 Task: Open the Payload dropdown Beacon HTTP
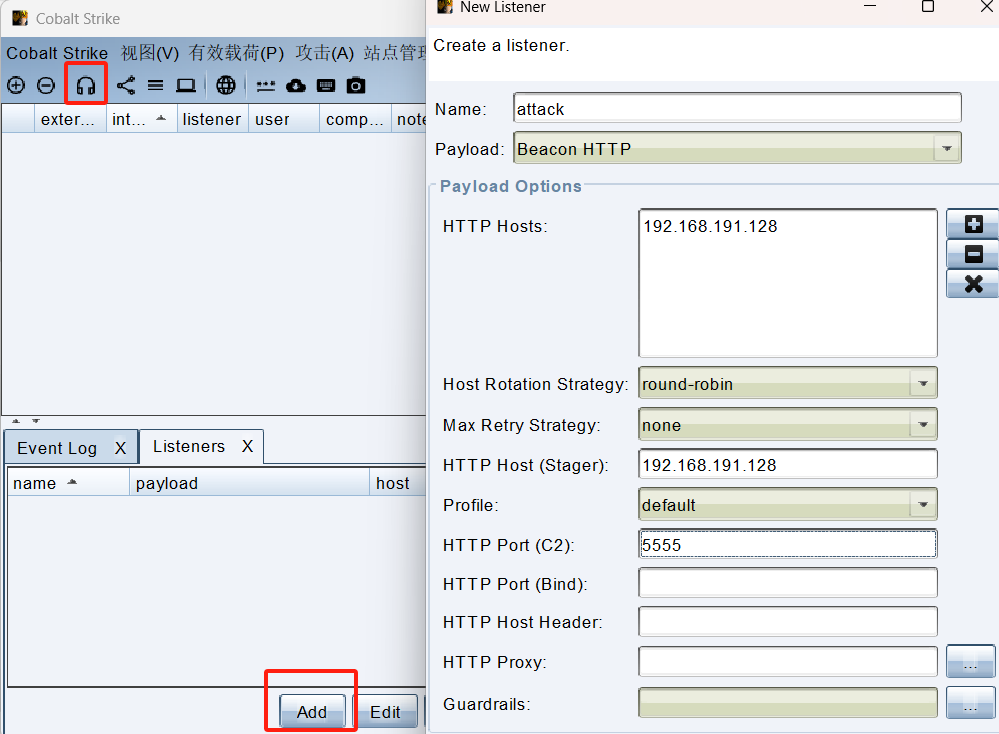pos(737,148)
